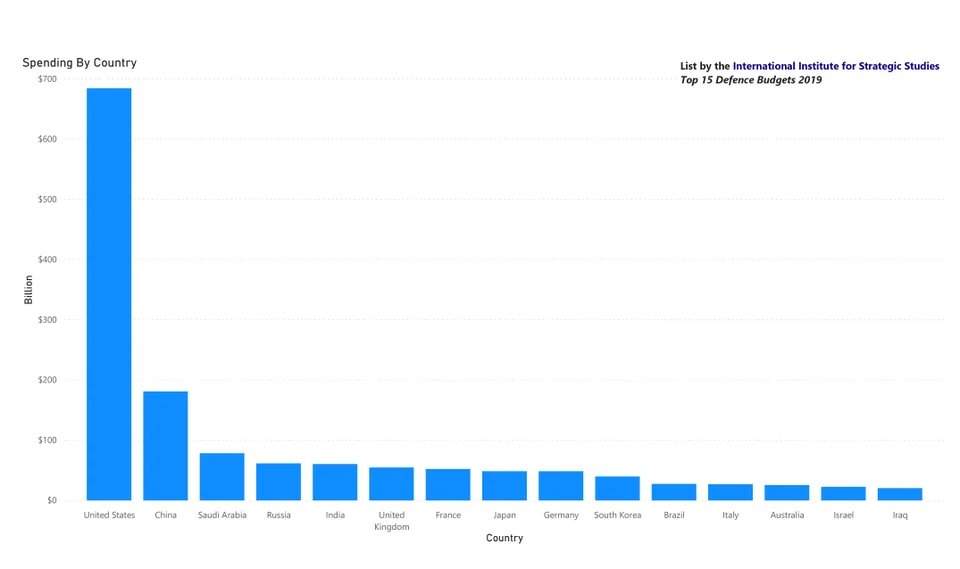
Task: Click the '$0' y-axis tick label
Action: point(52,500)
